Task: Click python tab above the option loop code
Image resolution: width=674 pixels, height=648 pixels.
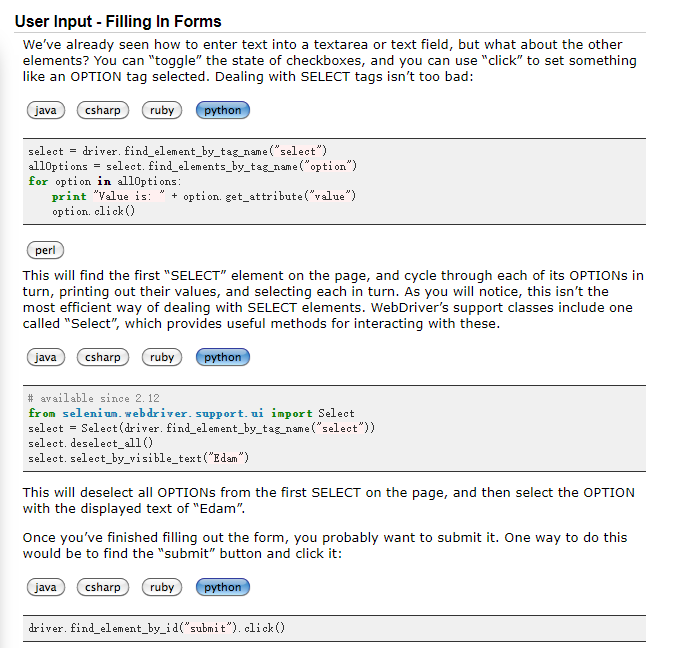Action: click(x=223, y=110)
